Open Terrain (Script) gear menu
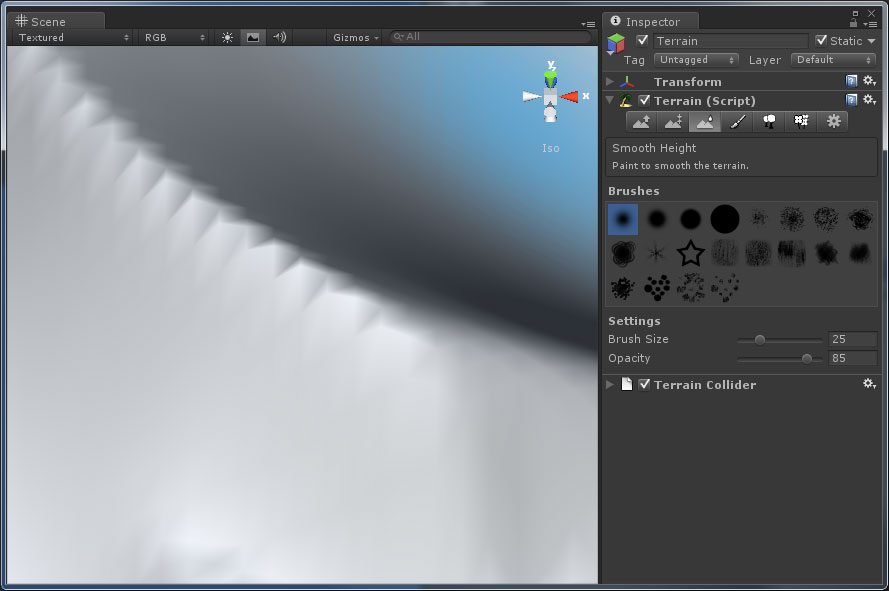Viewport: 889px width, 591px height. pos(869,100)
